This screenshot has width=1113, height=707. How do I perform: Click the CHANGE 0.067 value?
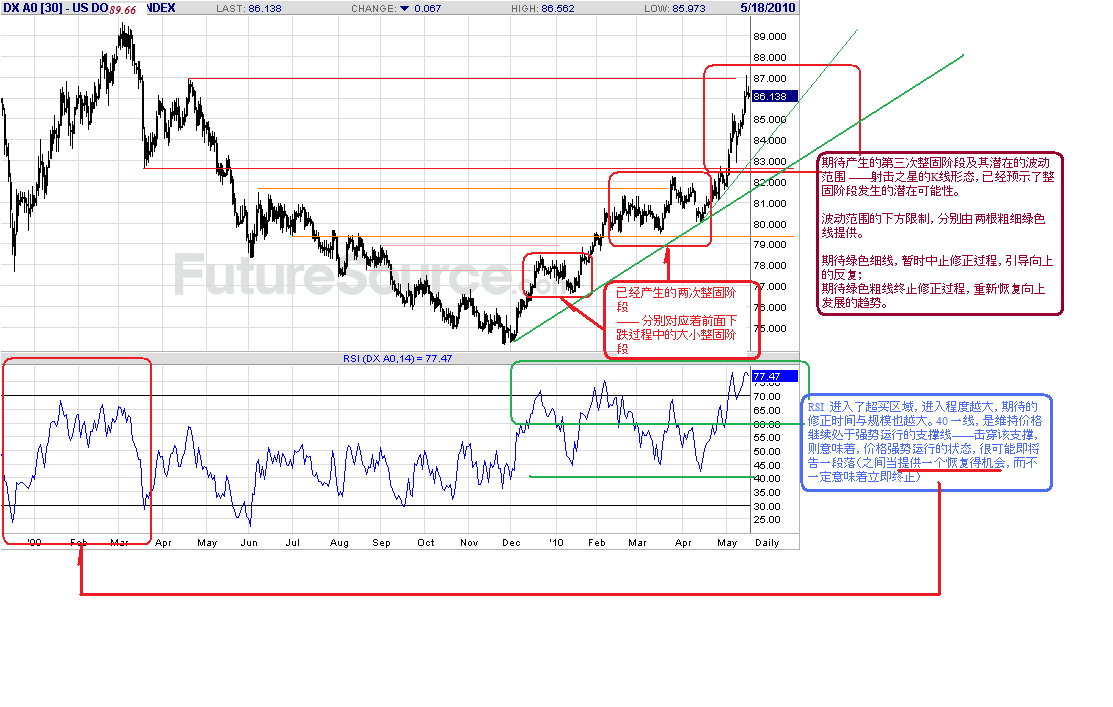(427, 9)
